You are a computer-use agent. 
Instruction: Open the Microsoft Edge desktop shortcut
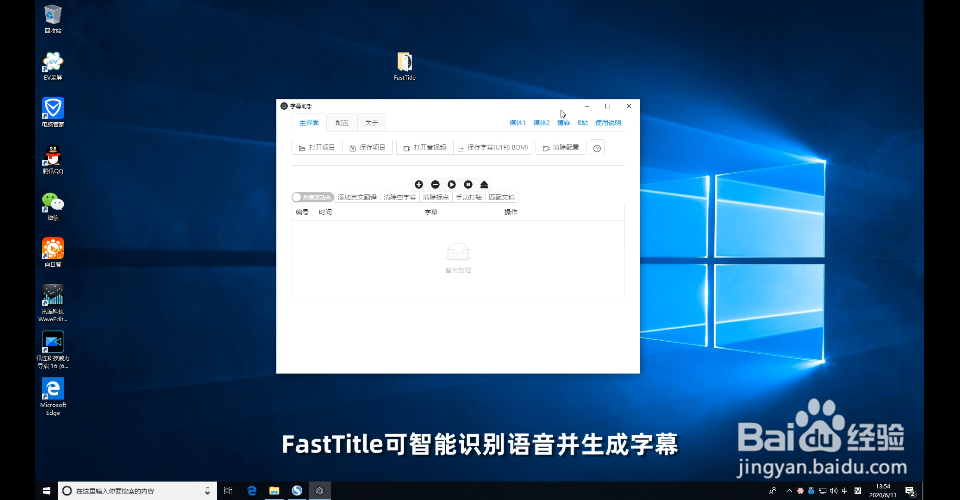pos(53,397)
